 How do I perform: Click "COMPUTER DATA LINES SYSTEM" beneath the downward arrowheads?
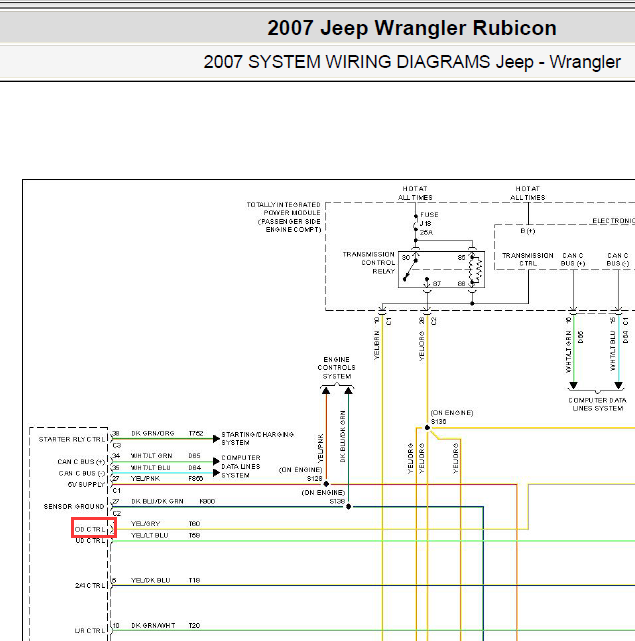click(597, 404)
